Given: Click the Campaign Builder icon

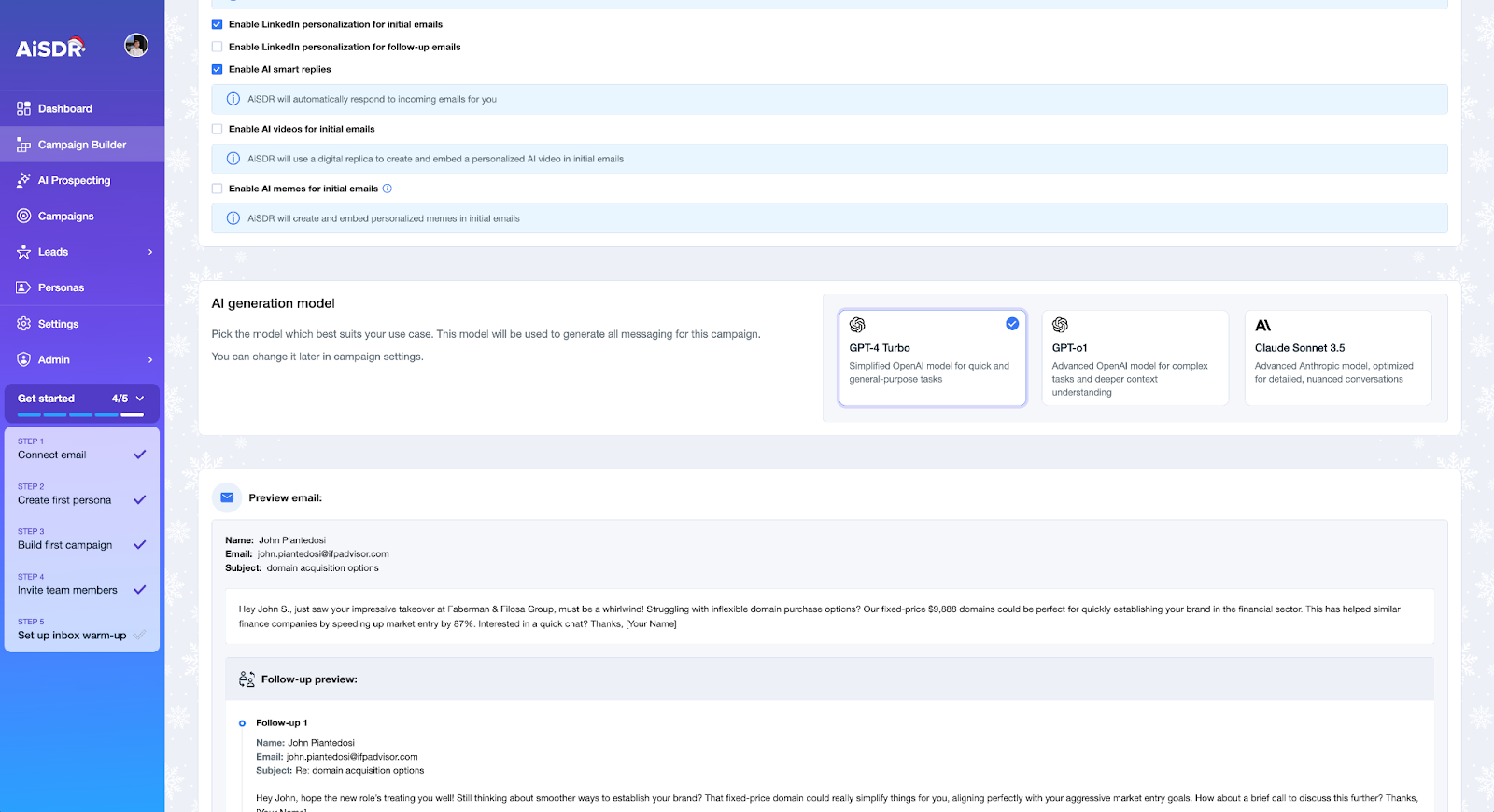Looking at the screenshot, I should pos(23,145).
